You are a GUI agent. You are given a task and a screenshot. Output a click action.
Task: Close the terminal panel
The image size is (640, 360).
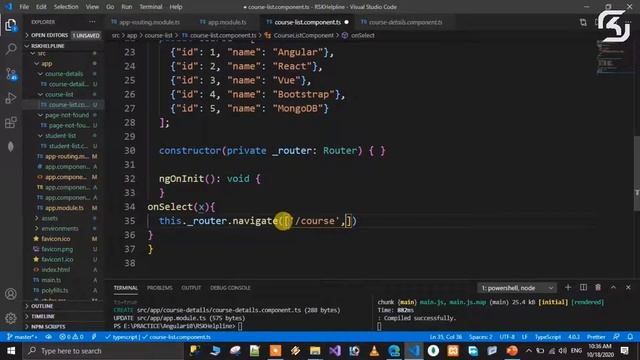pos(628,287)
